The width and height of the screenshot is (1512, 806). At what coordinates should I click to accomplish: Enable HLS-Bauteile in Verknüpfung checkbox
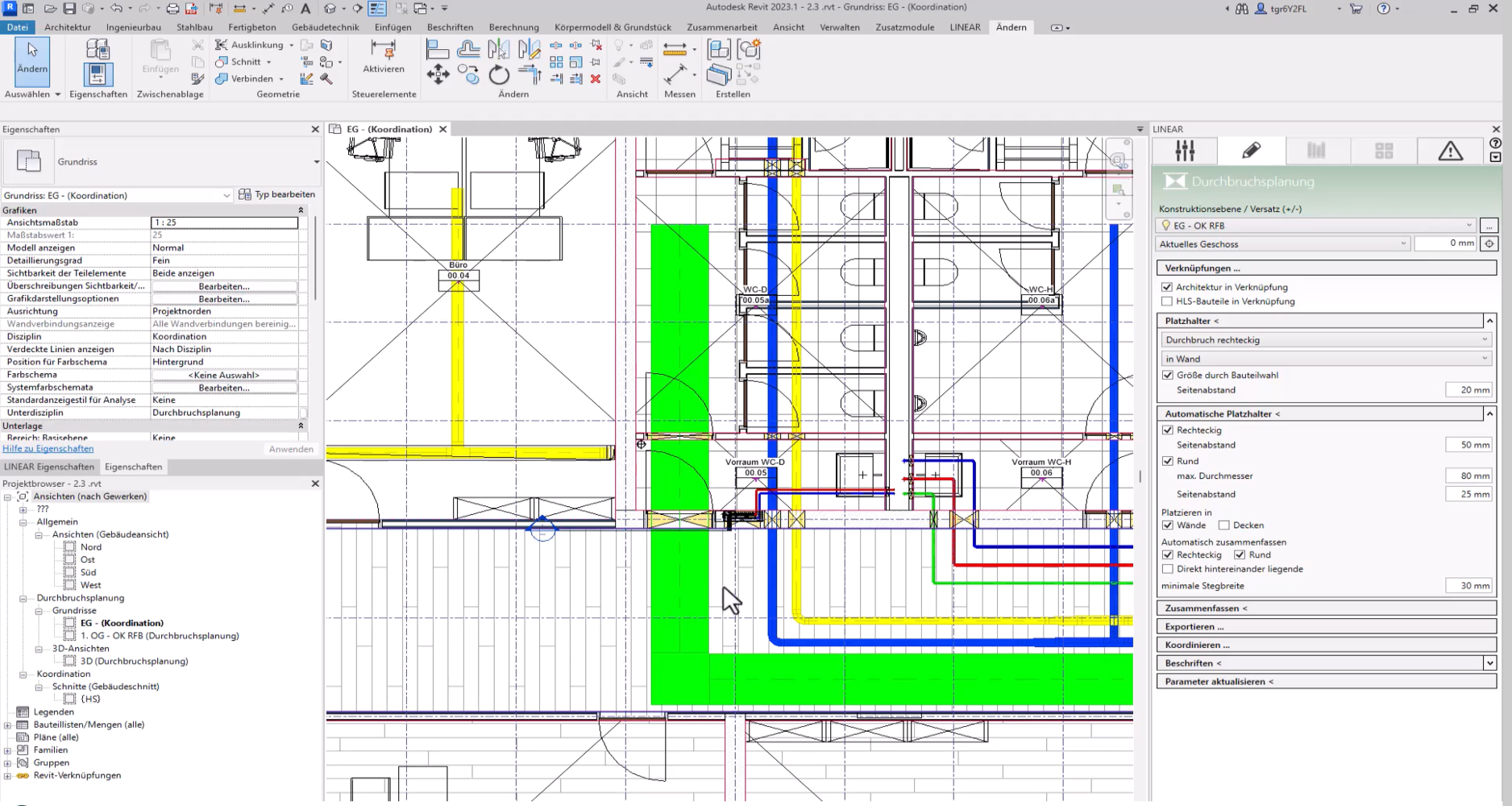coord(1167,301)
